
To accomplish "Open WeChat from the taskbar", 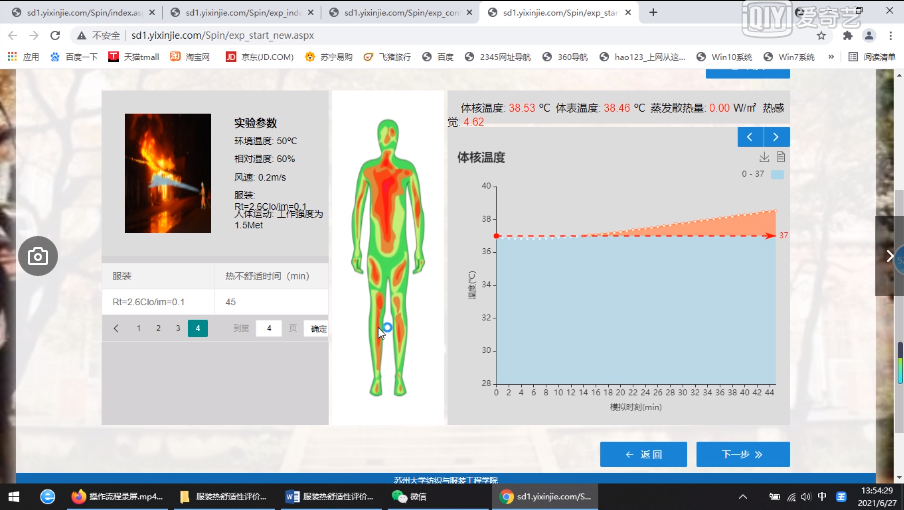I will [x=409, y=496].
